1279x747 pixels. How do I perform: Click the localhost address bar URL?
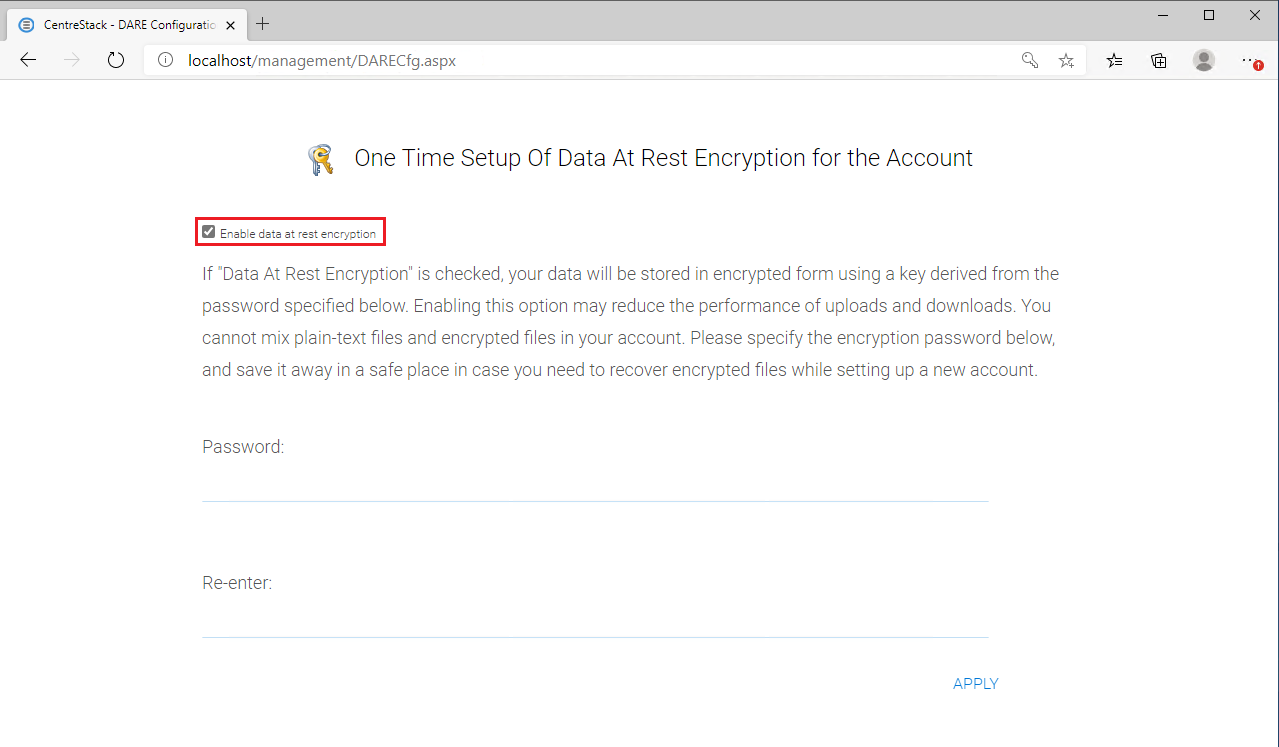coord(322,60)
